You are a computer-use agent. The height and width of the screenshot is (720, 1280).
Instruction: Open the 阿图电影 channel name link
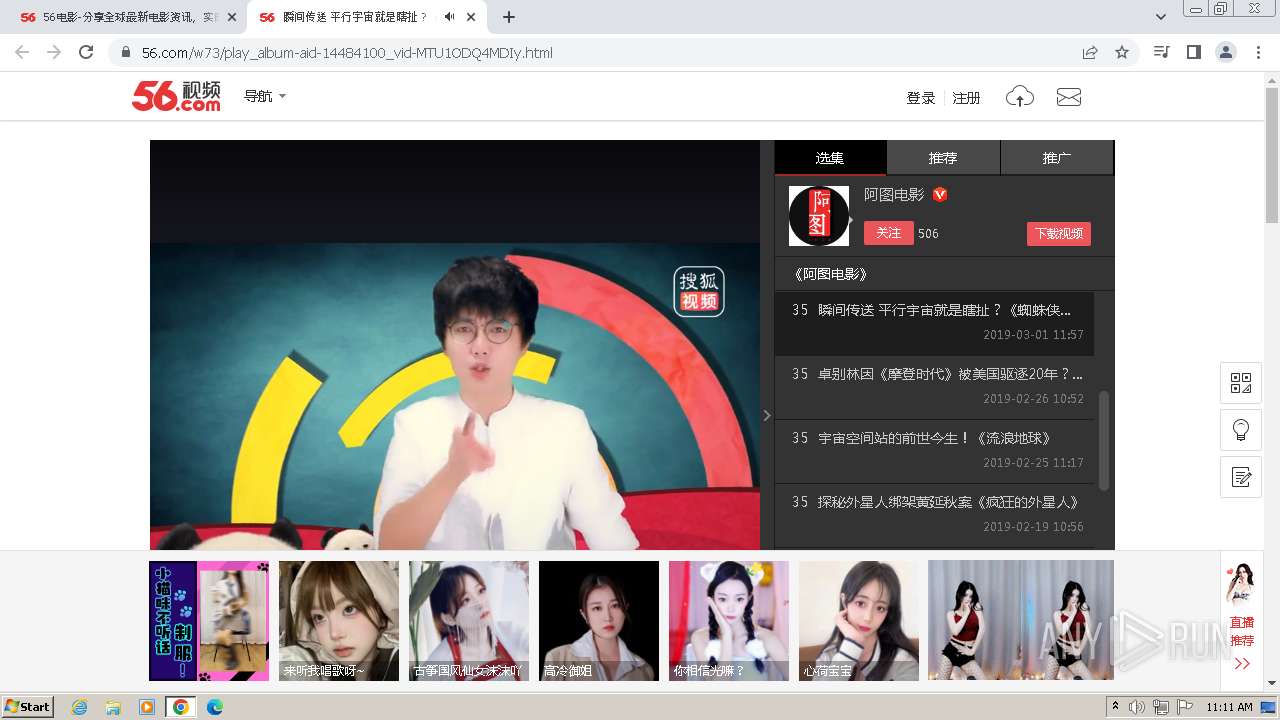click(x=894, y=195)
